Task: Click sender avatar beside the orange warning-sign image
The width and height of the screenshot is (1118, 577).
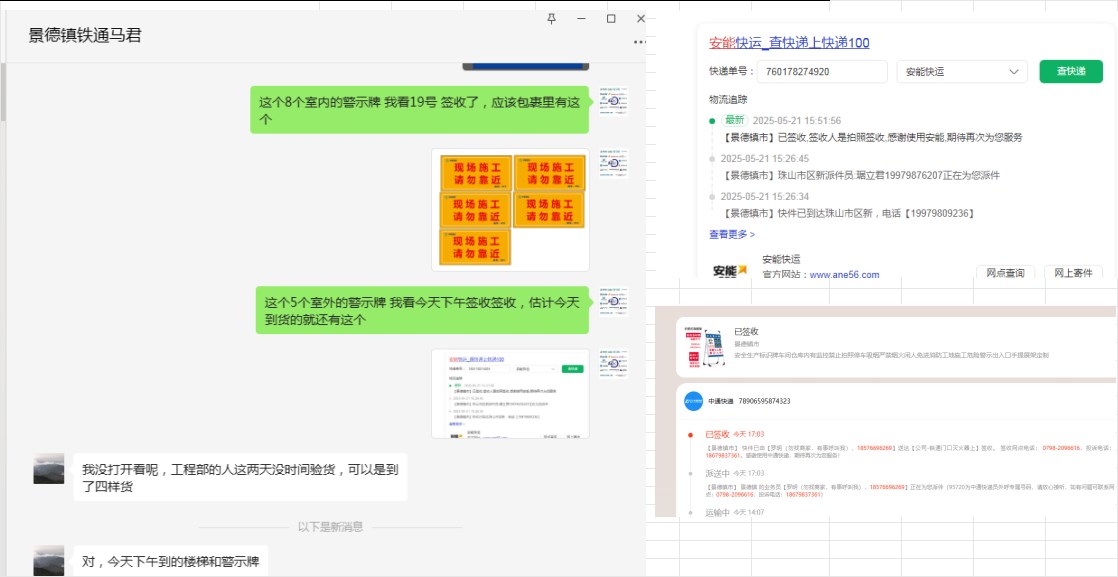Action: (x=613, y=163)
